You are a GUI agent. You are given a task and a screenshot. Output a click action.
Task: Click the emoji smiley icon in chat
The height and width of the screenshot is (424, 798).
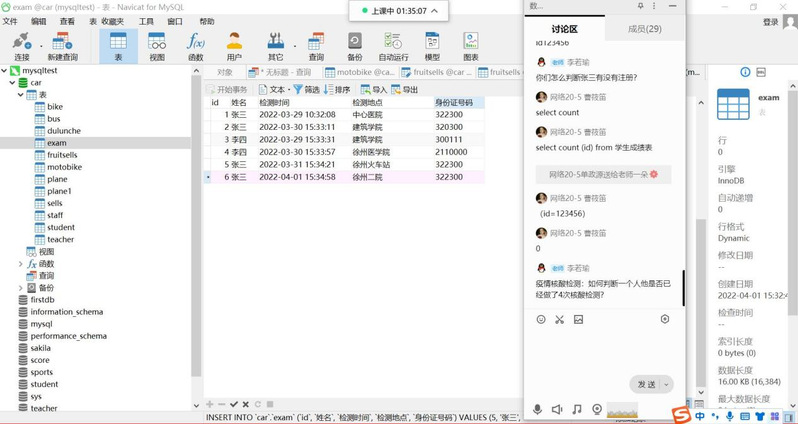541,320
